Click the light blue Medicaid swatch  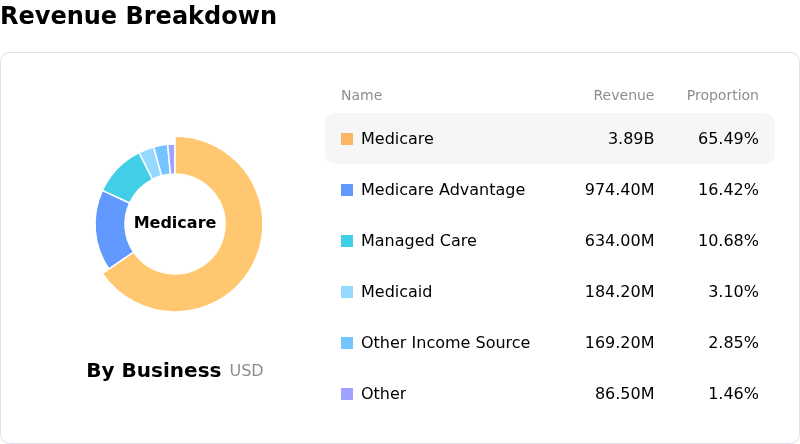tap(347, 292)
